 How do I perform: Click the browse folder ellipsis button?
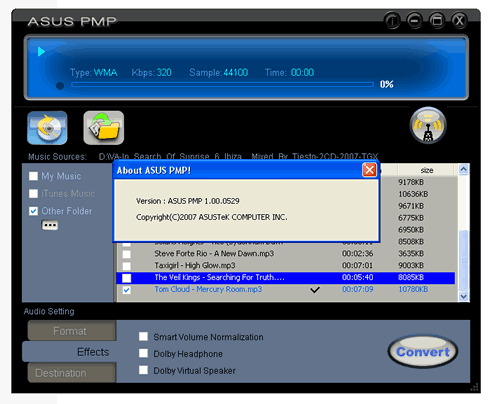(x=50, y=225)
